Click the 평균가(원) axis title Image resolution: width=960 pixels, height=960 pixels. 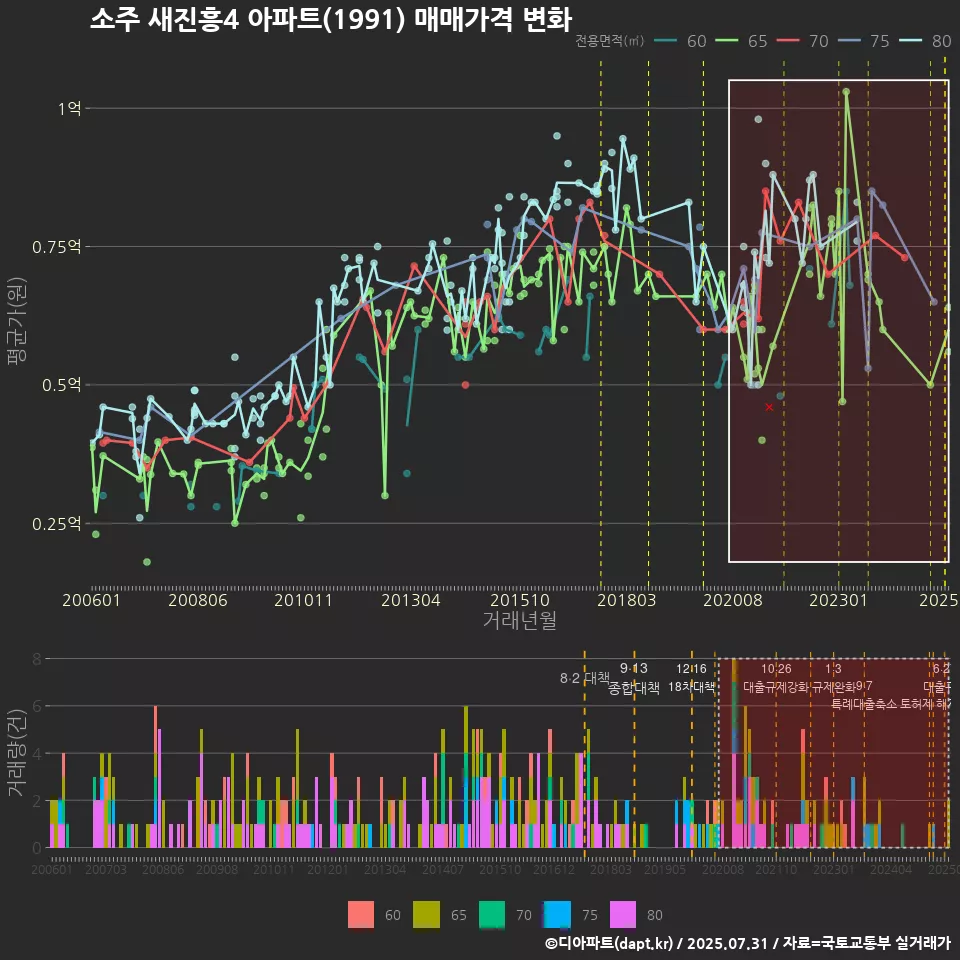17,321
